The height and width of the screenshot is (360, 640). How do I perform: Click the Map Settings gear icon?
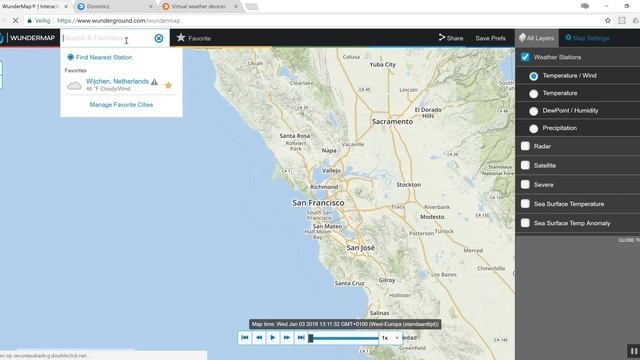click(568, 38)
